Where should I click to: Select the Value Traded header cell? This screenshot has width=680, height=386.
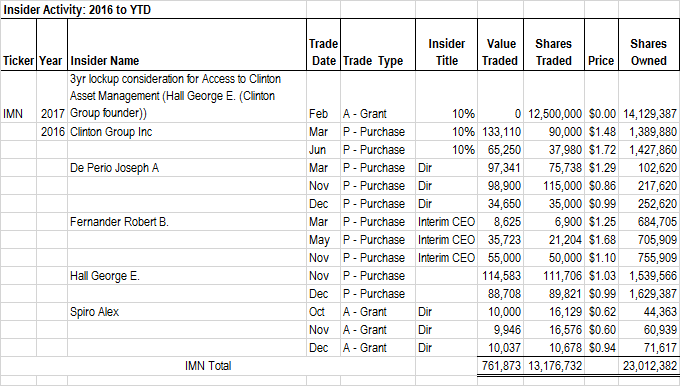(x=500, y=45)
